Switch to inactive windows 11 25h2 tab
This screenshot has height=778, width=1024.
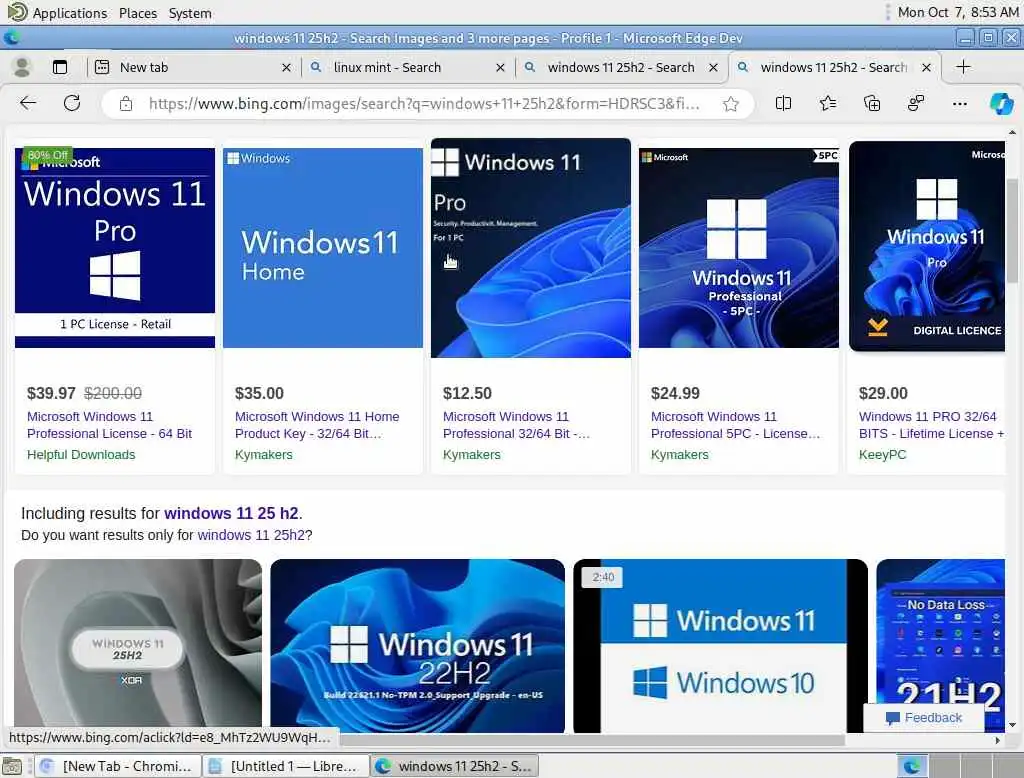620,67
